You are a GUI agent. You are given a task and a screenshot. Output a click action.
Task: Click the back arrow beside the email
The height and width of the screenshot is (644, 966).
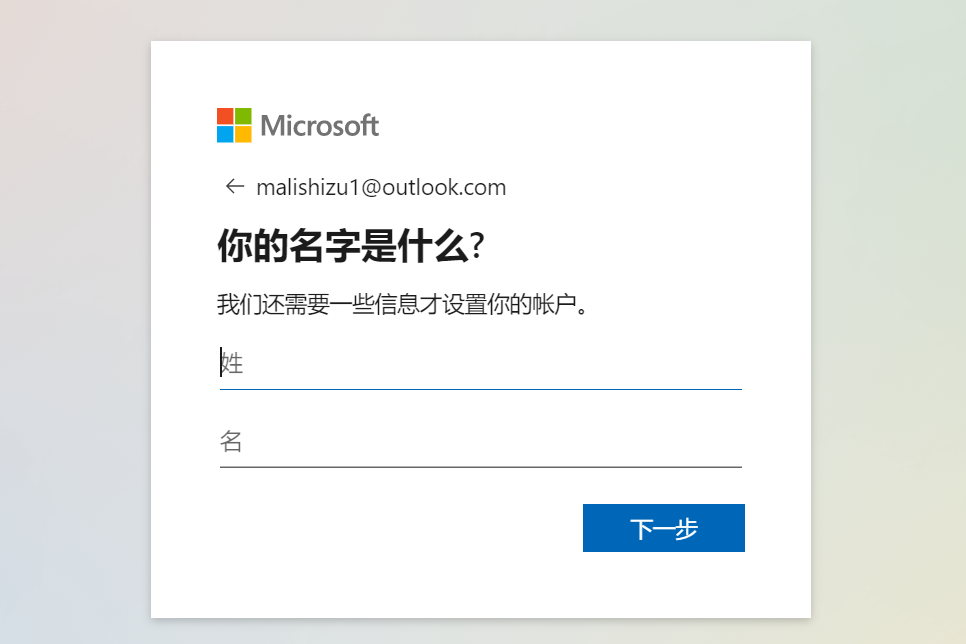click(235, 186)
